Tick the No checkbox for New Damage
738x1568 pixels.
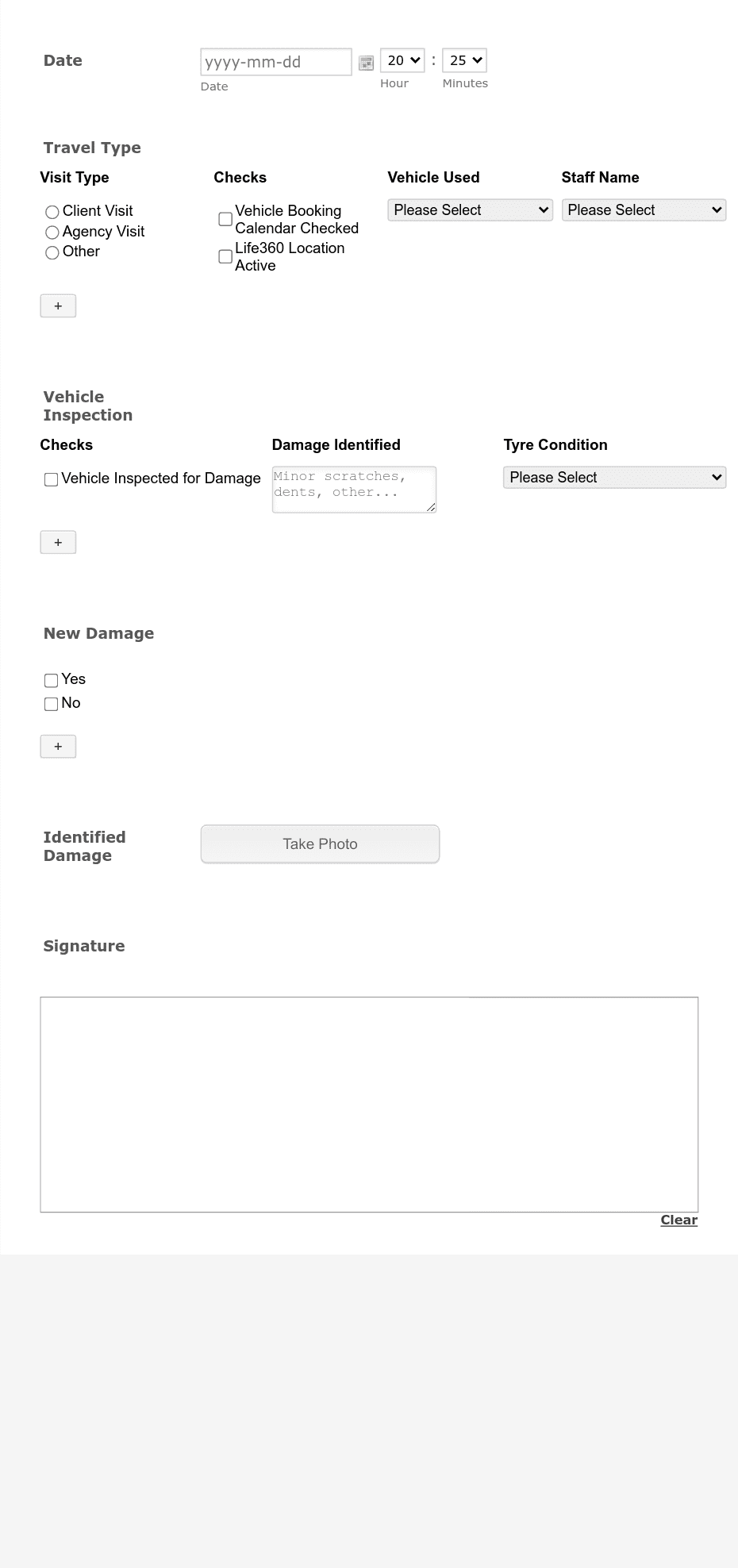click(x=52, y=704)
